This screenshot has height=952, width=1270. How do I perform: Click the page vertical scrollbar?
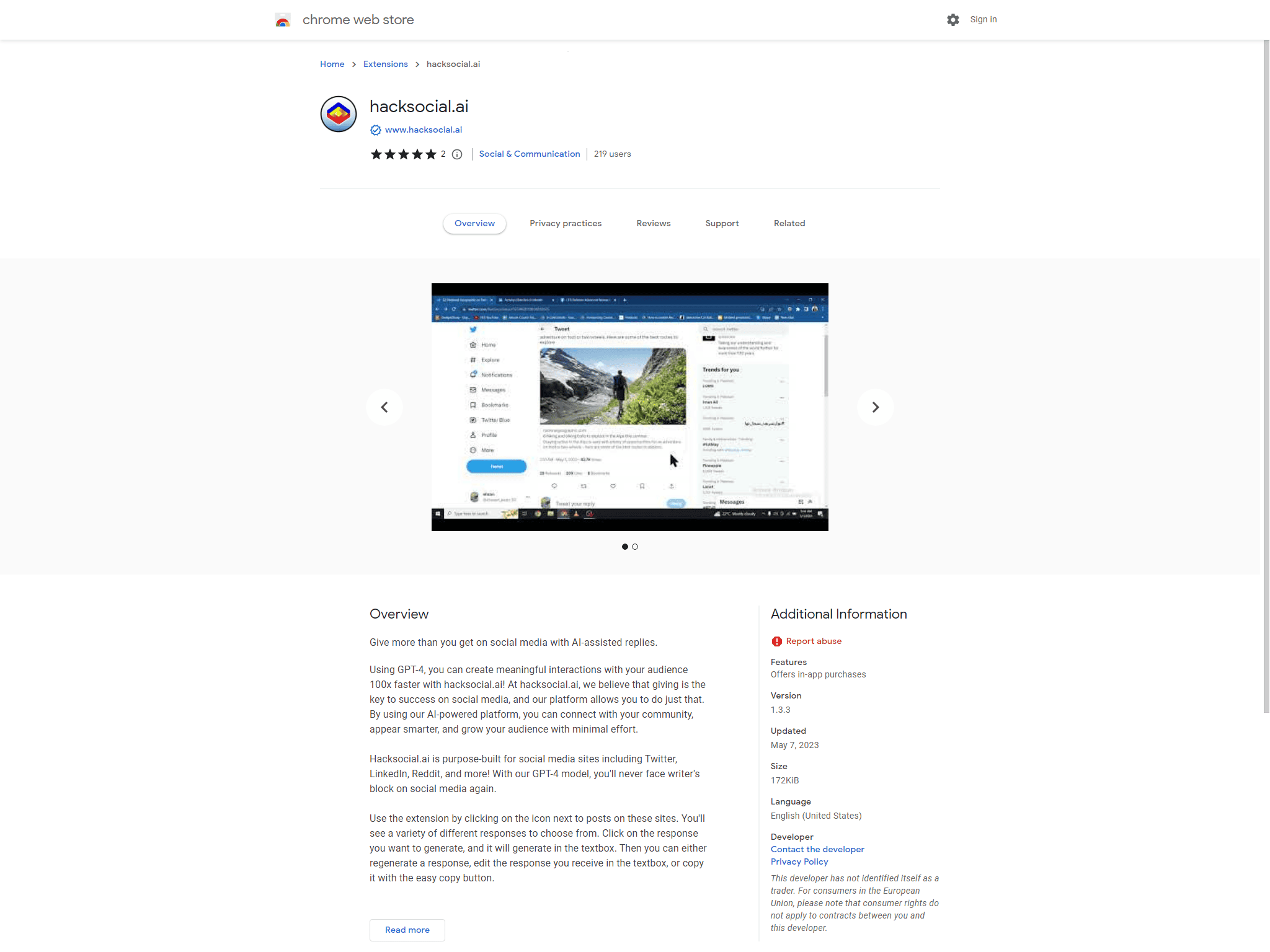(1266, 377)
